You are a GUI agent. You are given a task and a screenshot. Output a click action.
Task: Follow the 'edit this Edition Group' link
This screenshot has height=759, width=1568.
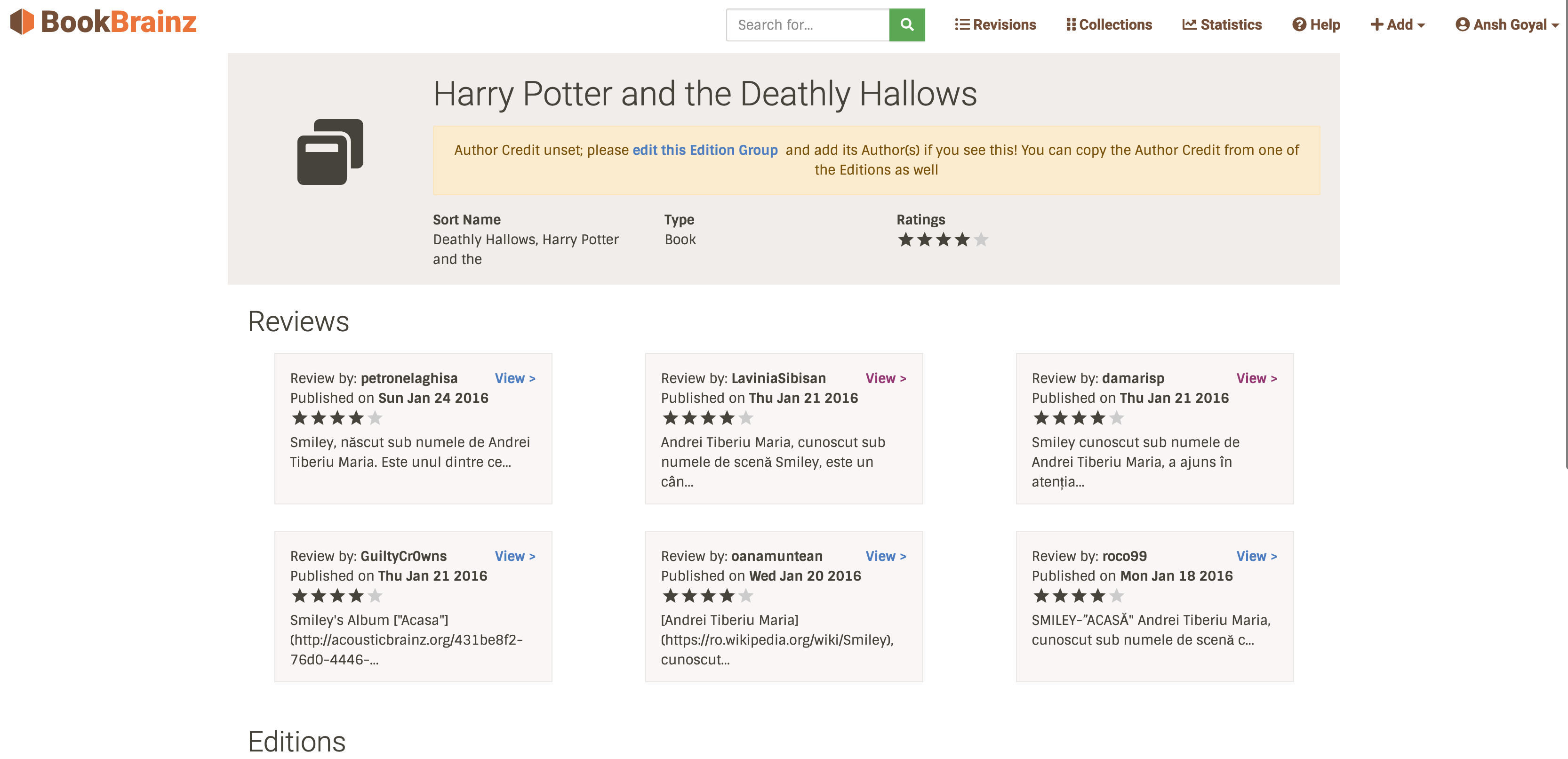click(705, 150)
